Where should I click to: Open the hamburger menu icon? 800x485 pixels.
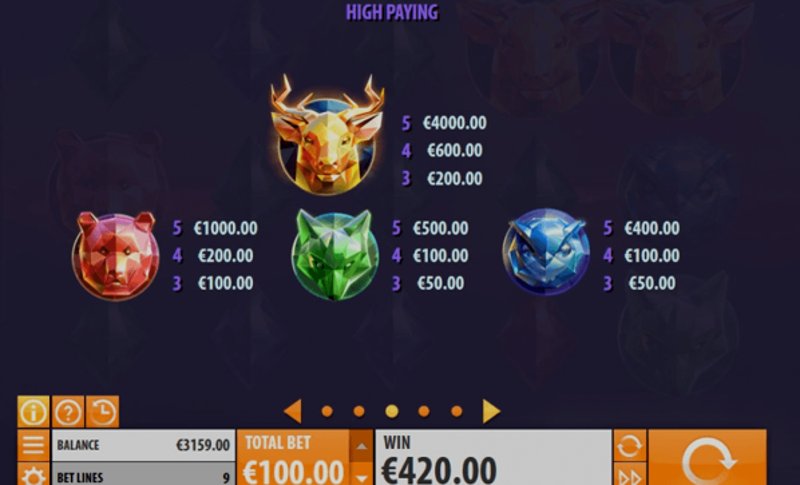(33, 445)
